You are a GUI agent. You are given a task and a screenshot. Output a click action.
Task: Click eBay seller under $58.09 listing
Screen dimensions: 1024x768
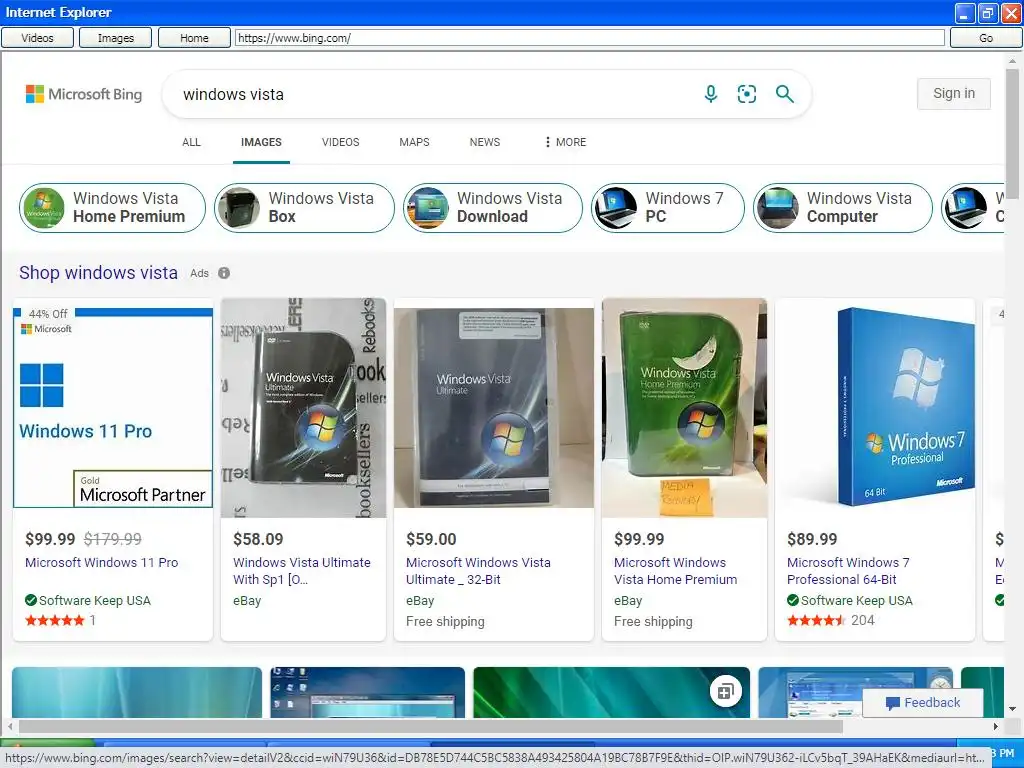click(x=247, y=600)
